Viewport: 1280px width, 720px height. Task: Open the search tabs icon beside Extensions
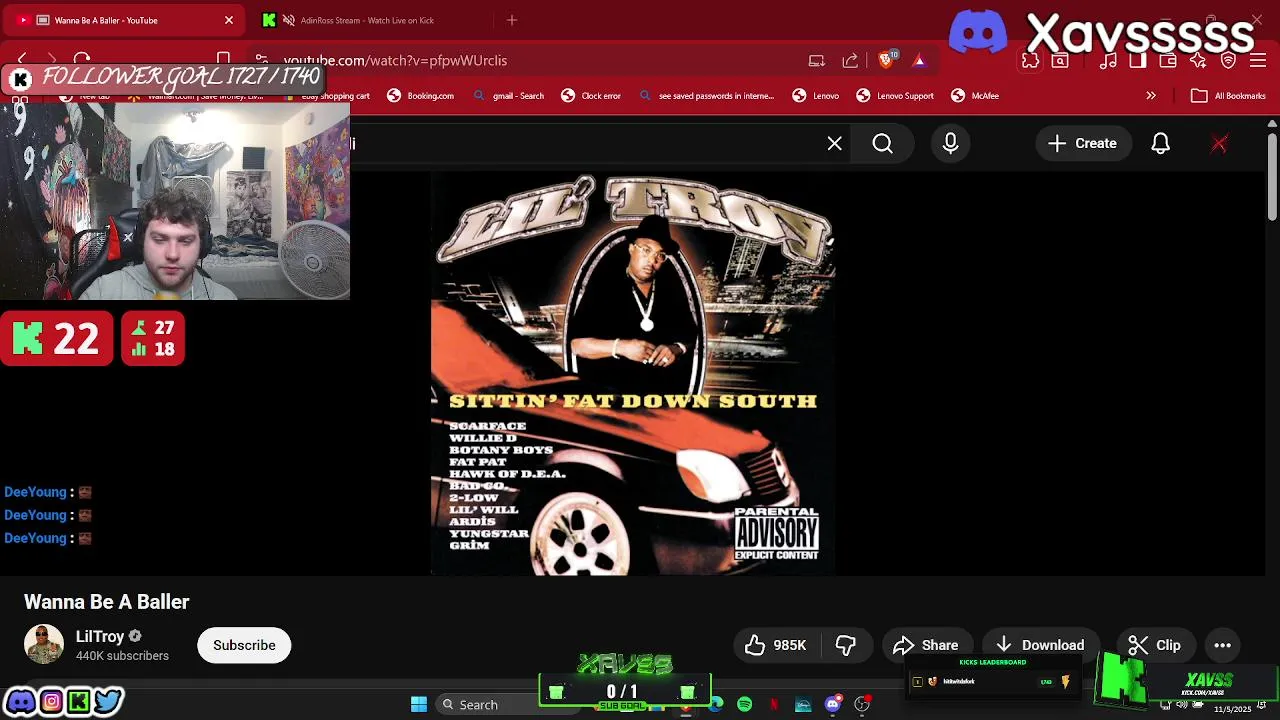click(1060, 61)
